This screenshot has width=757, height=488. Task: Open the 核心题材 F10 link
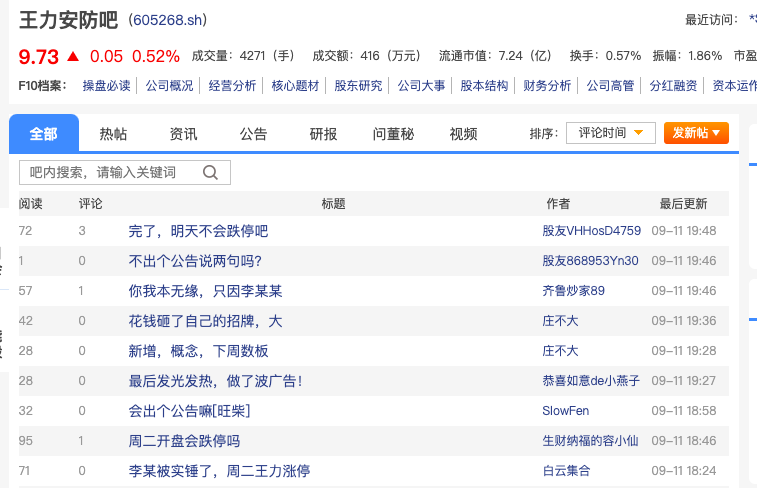[x=295, y=86]
